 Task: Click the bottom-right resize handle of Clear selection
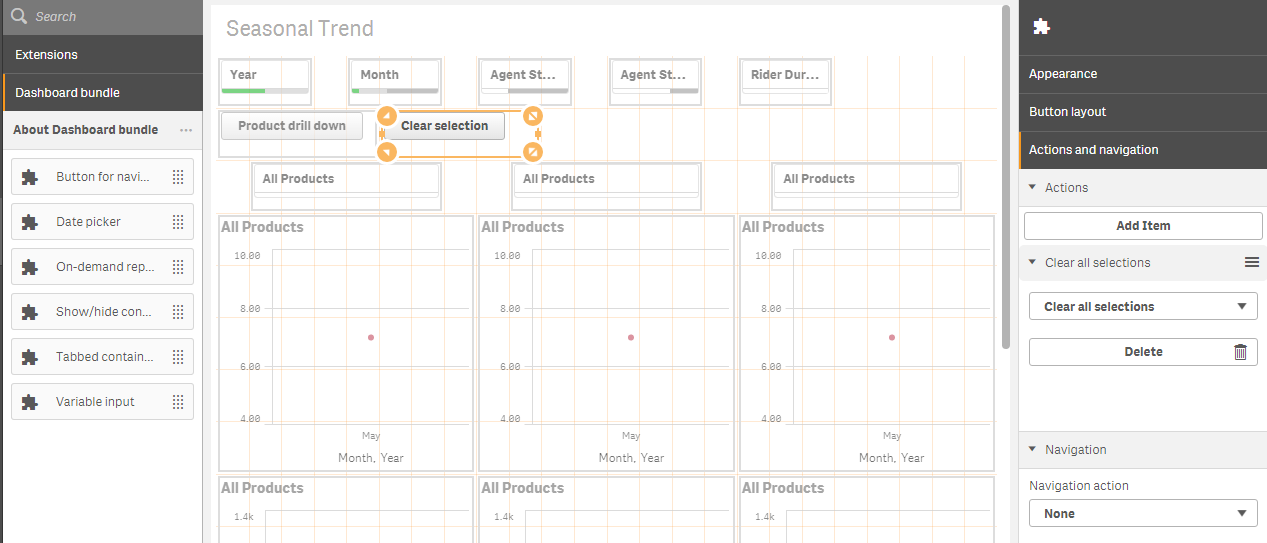click(x=533, y=152)
